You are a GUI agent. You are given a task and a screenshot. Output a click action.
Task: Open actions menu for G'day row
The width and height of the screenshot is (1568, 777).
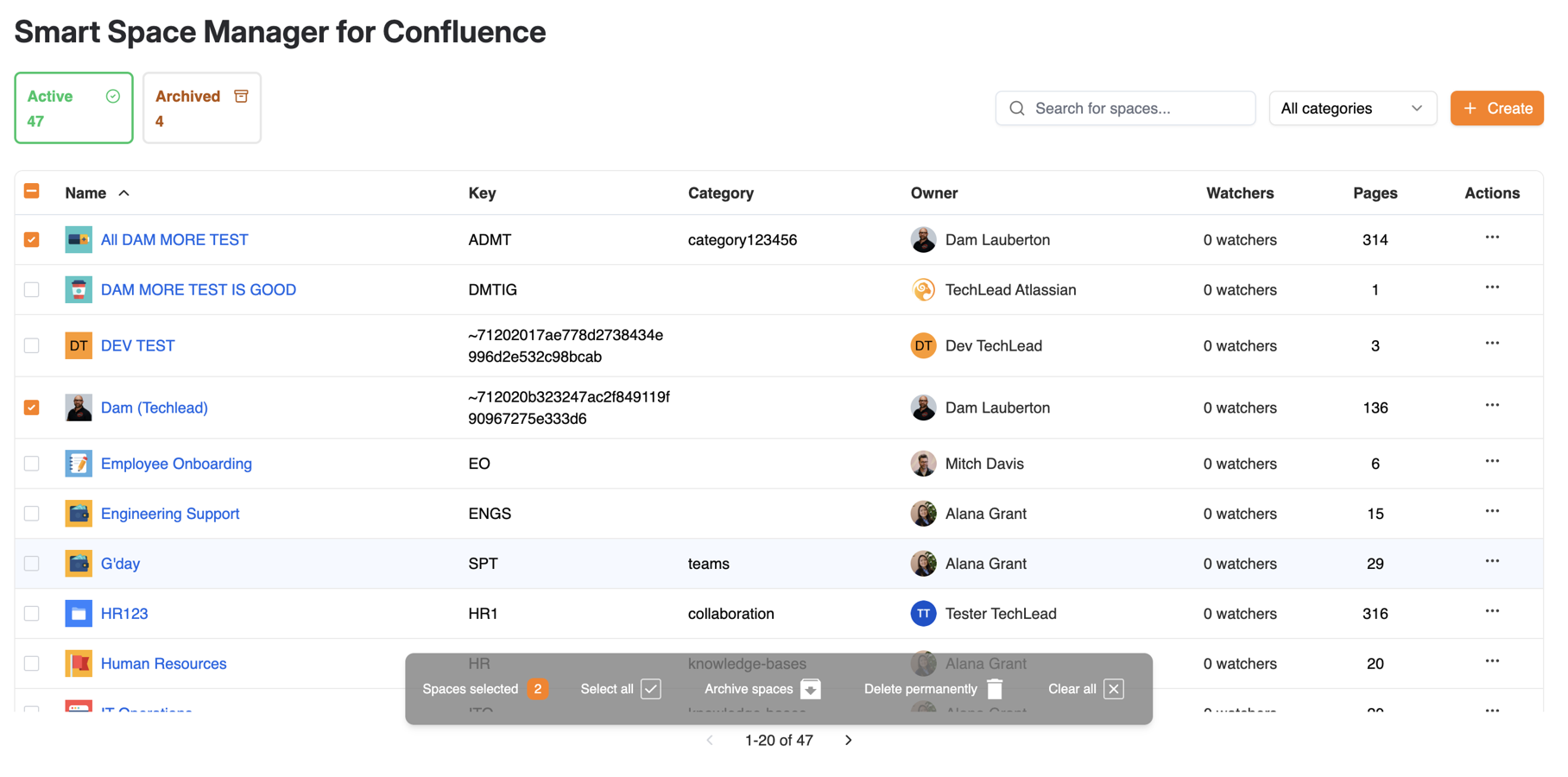click(x=1492, y=561)
